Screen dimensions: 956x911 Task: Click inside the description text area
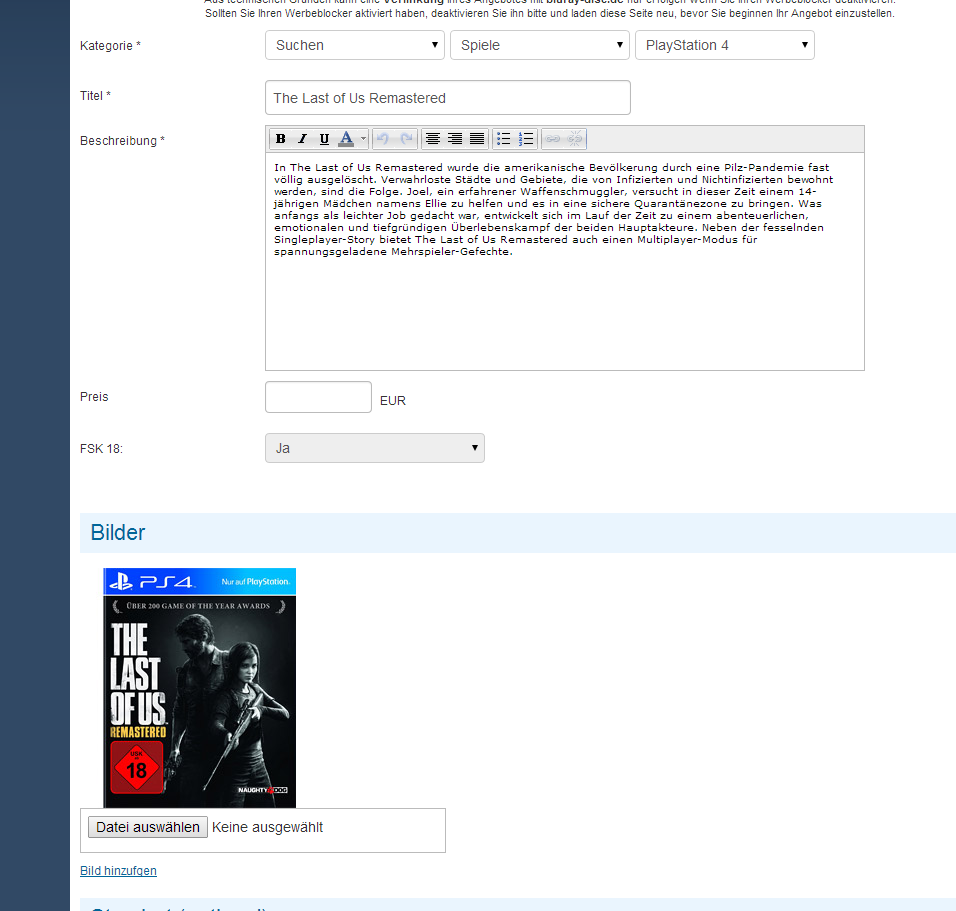pos(565,262)
